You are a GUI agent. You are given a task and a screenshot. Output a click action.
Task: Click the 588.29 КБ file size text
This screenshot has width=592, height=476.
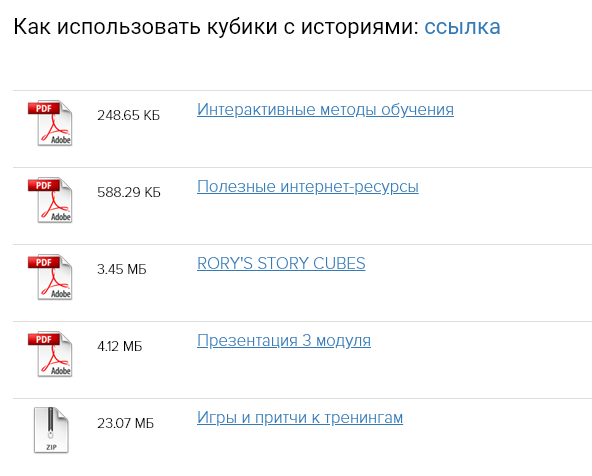point(129,192)
